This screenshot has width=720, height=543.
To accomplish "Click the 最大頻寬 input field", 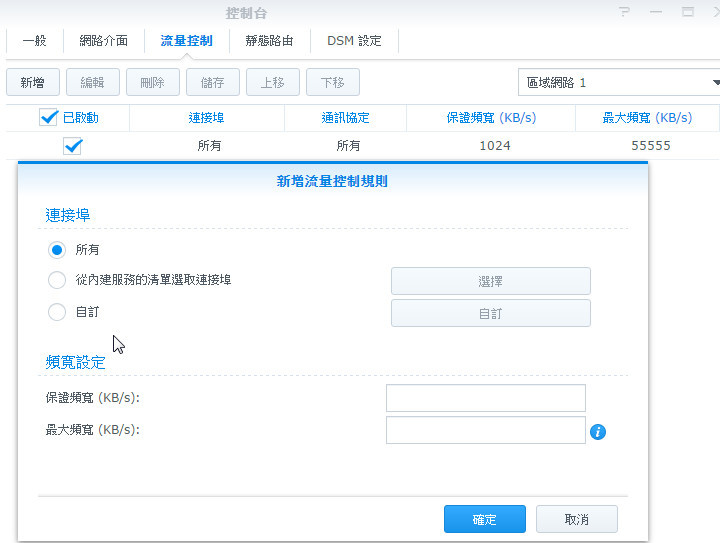I will (x=485, y=430).
